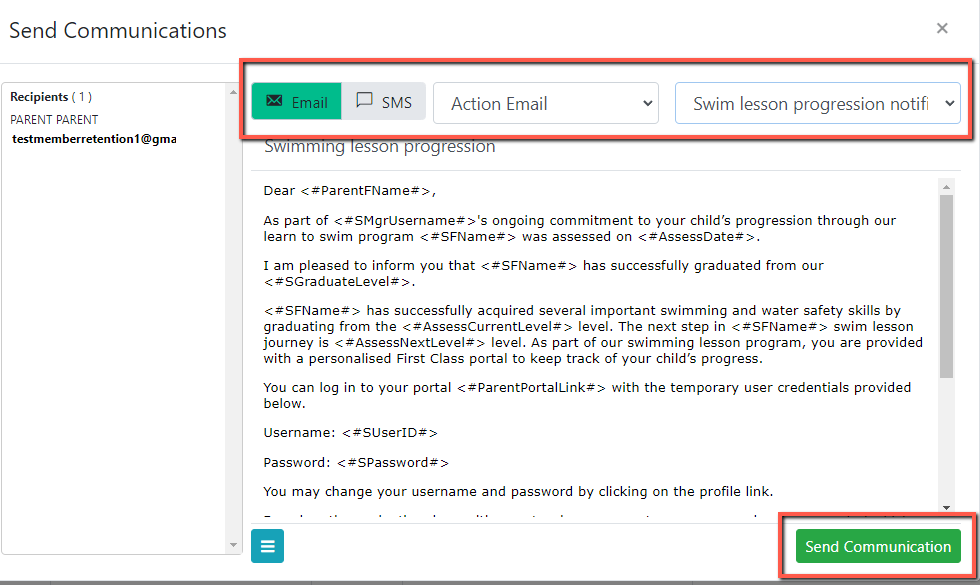Click the speech bubble SMS icon

coord(364,100)
